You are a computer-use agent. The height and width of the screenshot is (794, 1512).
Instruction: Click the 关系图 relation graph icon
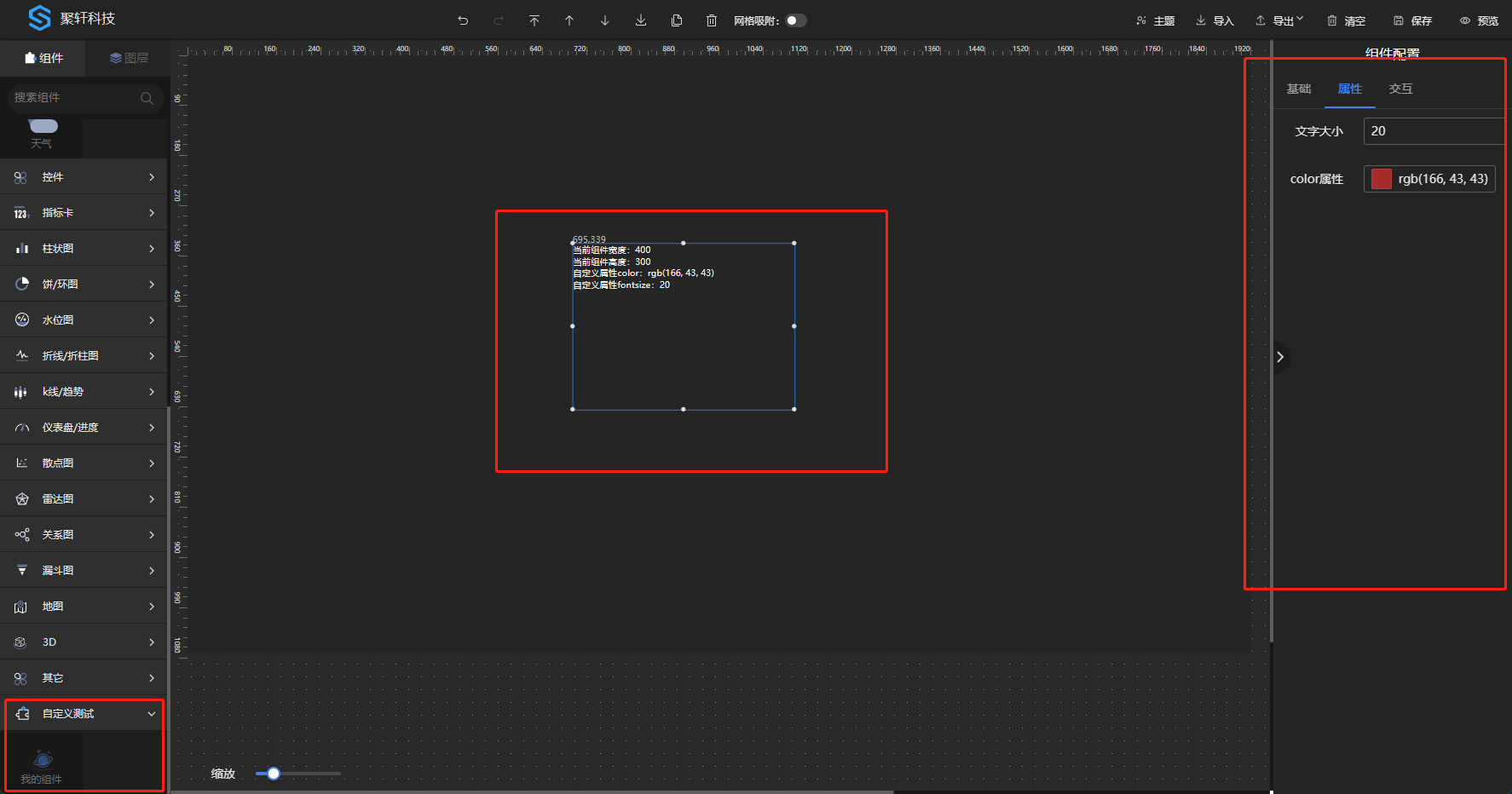pos(22,535)
